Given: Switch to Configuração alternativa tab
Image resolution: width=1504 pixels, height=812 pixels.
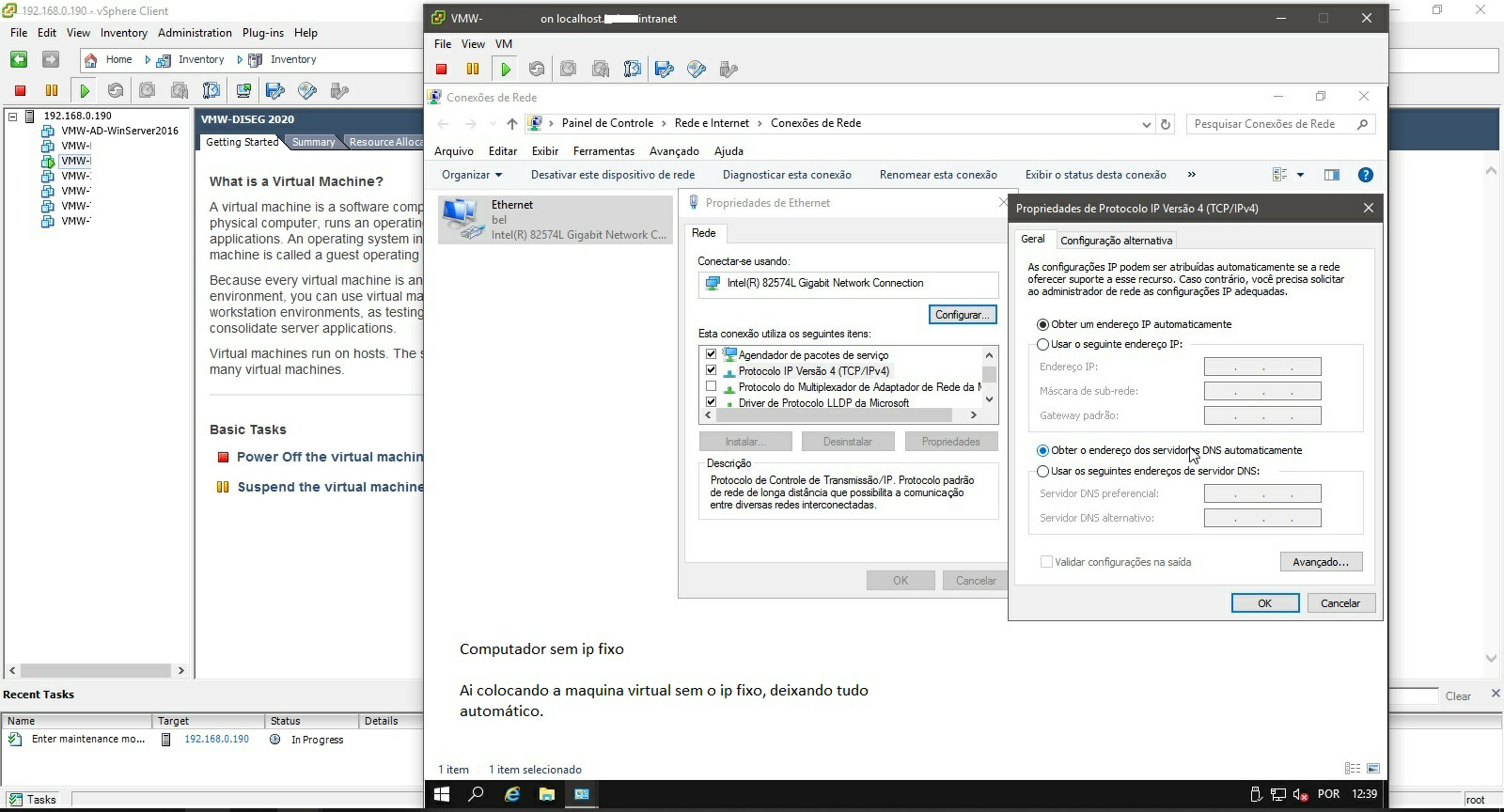Looking at the screenshot, I should point(1116,241).
